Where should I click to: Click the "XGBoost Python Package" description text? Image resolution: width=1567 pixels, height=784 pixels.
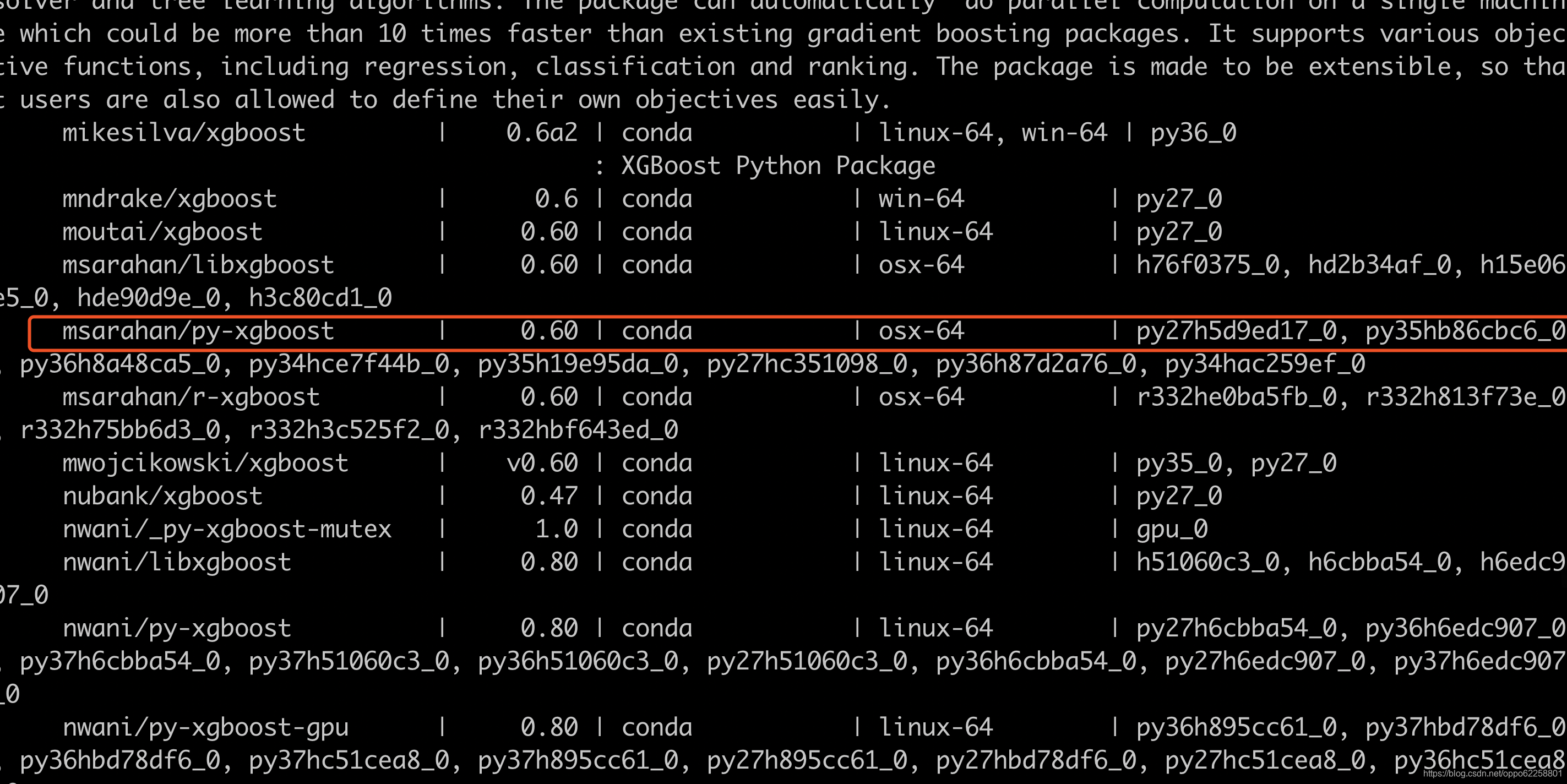point(778,165)
